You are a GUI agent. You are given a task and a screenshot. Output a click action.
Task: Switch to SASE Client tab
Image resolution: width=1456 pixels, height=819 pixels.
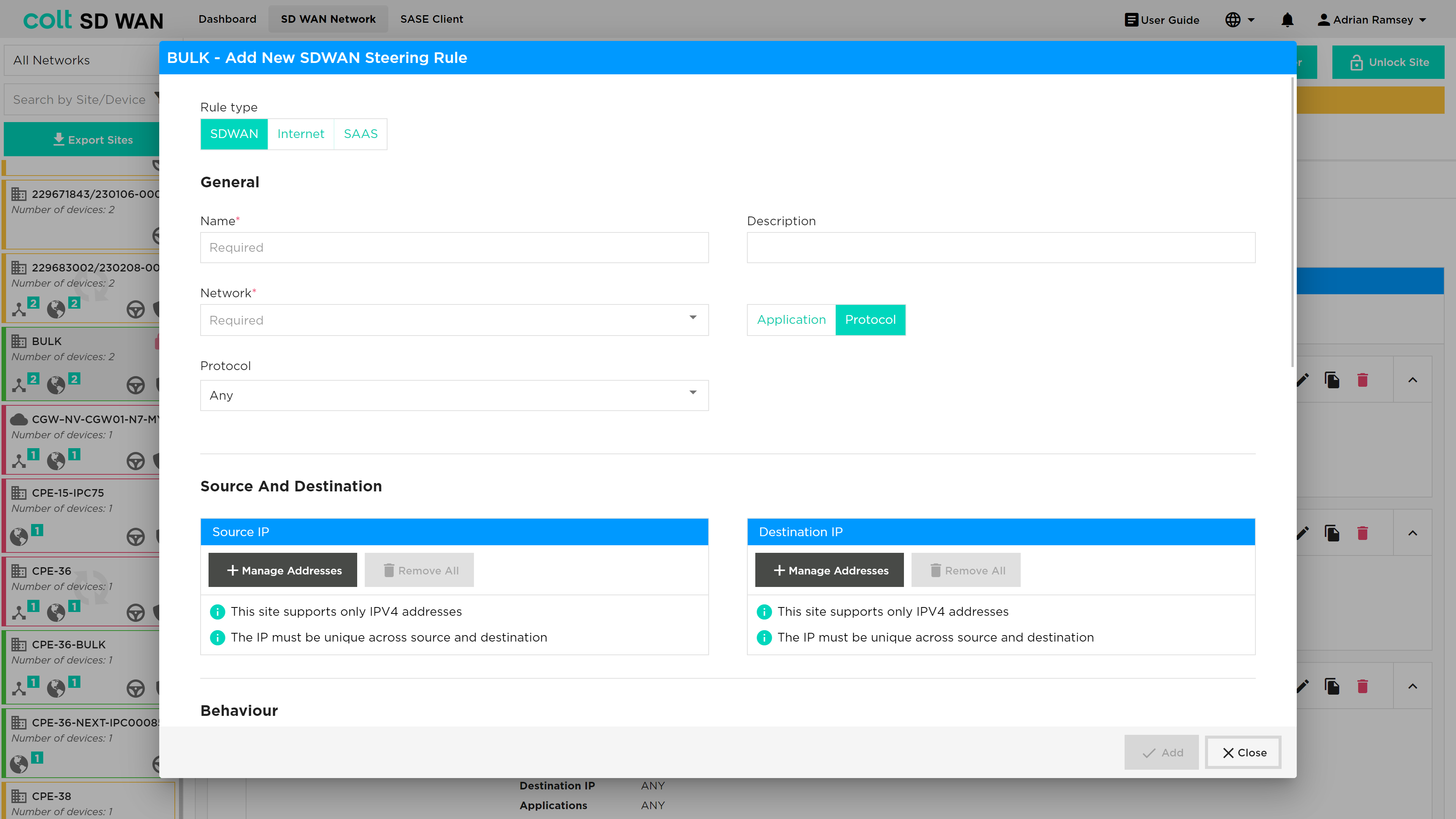pos(431,19)
